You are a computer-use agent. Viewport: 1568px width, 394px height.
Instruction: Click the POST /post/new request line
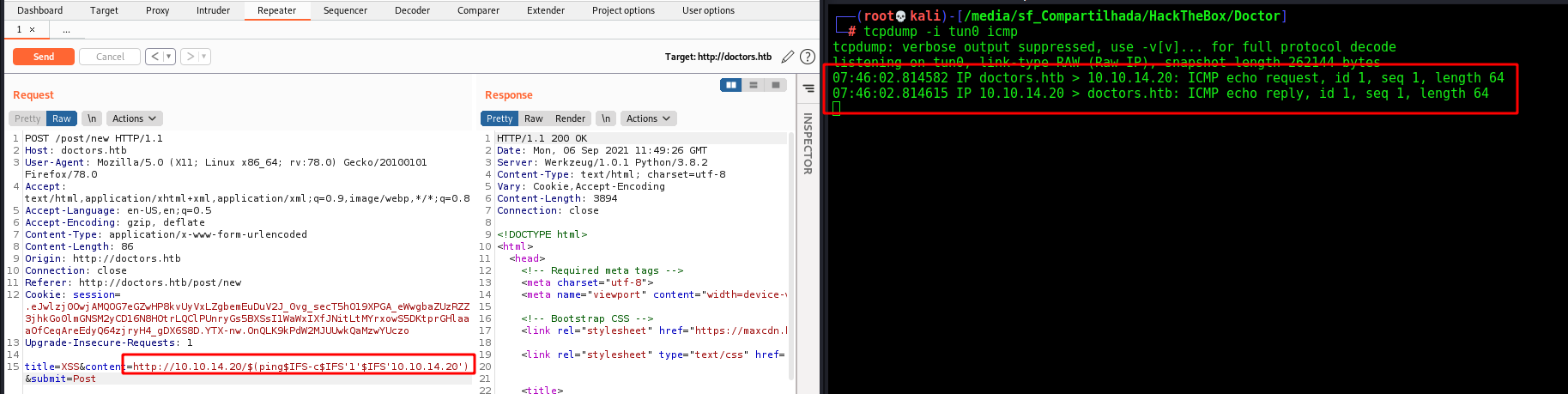click(x=94, y=138)
